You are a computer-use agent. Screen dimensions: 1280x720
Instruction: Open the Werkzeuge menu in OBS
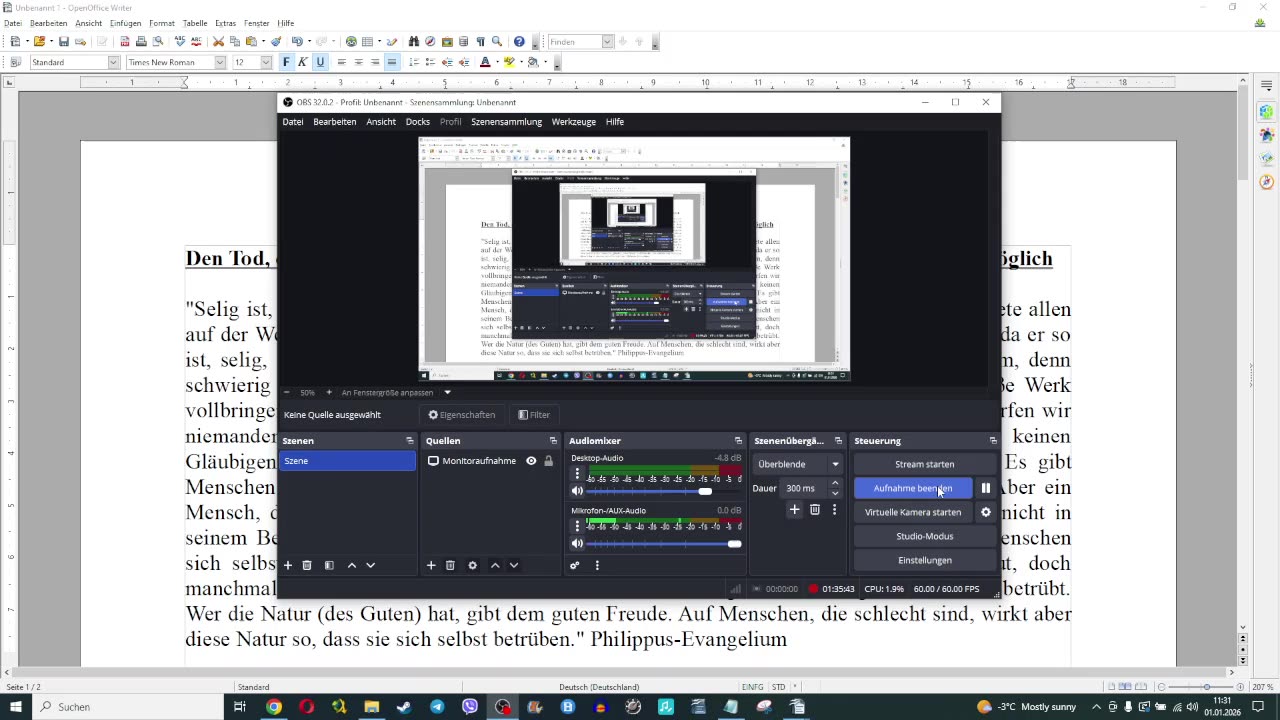click(573, 122)
